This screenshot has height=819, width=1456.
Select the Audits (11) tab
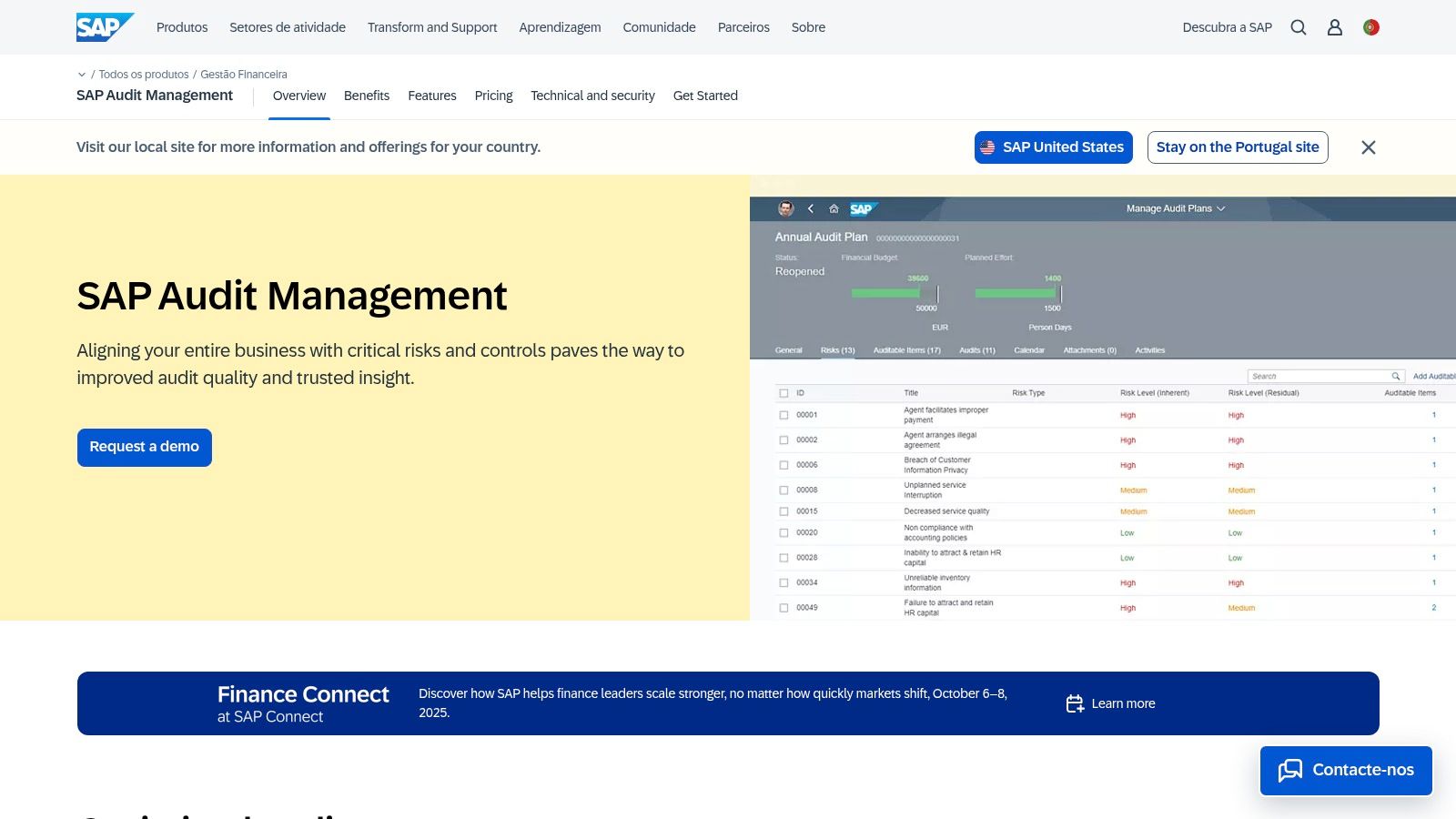point(977,350)
